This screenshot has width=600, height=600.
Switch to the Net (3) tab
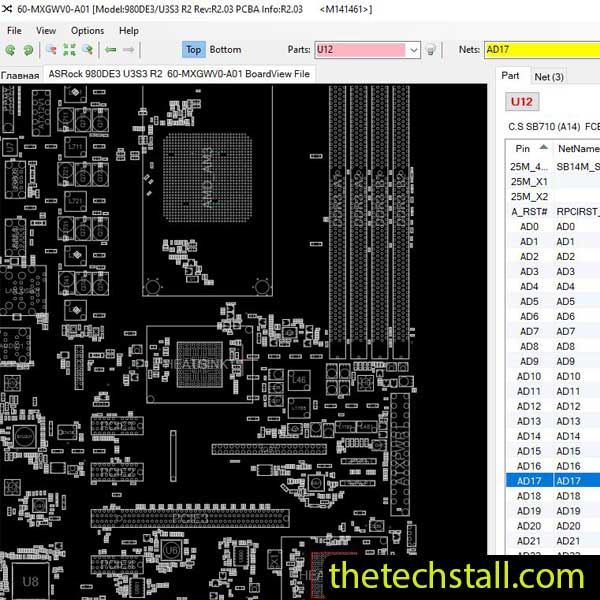point(549,76)
